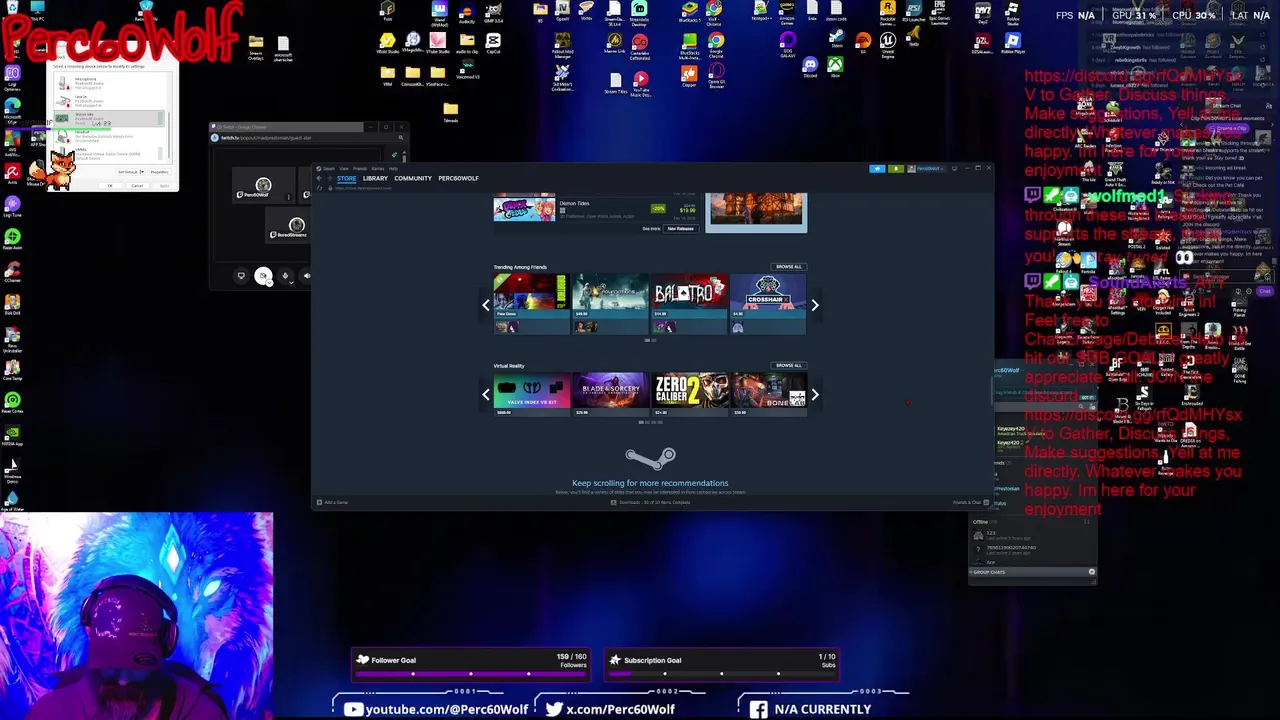This screenshot has height=720, width=1280.
Task: Go back in Virtual Reality carousel left arrow
Action: pyautogui.click(x=486, y=395)
